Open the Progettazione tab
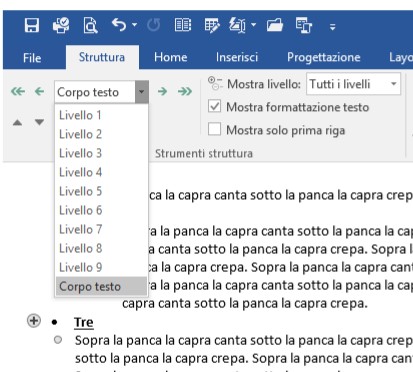Screen dimensions: 413x372 click(324, 57)
